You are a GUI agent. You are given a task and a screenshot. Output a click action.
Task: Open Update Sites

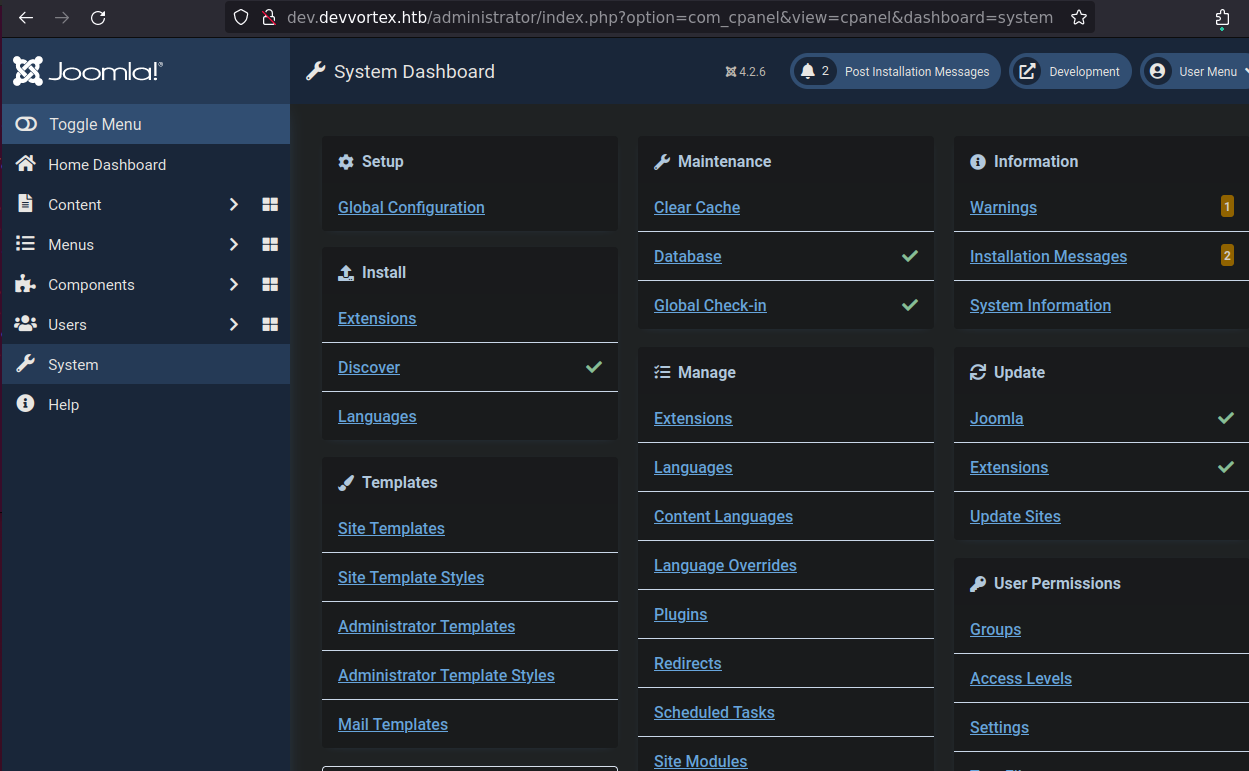point(1015,516)
